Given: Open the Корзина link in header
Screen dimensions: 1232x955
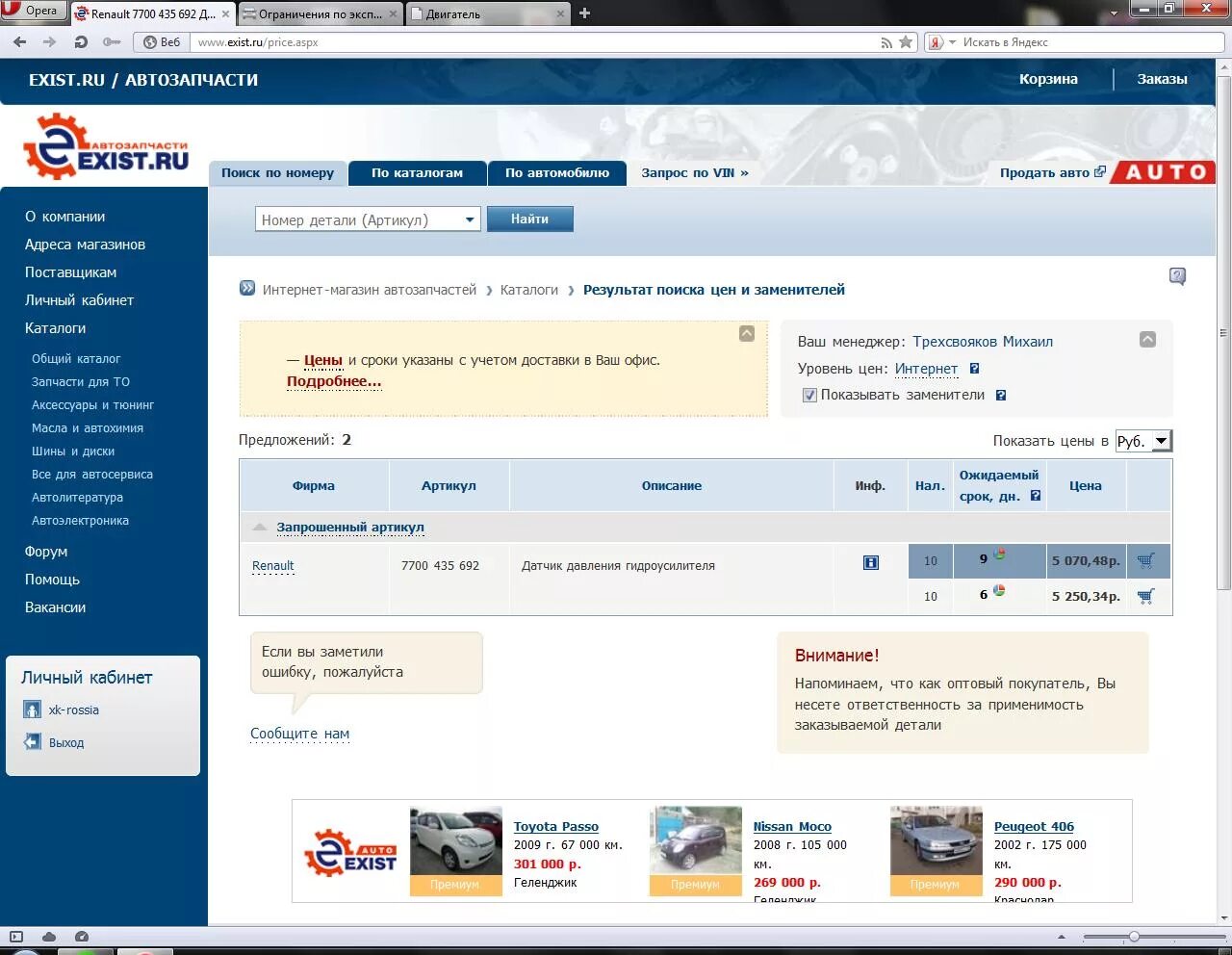Looking at the screenshot, I should pyautogui.click(x=1048, y=79).
